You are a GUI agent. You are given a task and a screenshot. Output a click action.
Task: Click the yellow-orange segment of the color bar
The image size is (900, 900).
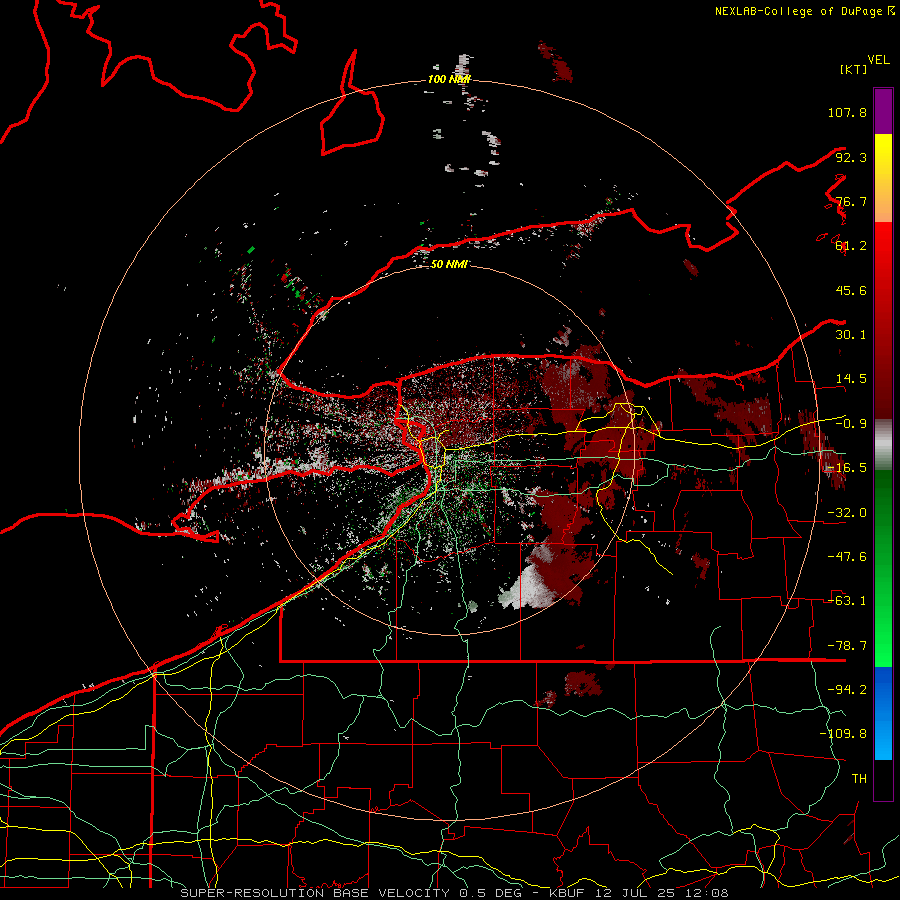point(883,178)
